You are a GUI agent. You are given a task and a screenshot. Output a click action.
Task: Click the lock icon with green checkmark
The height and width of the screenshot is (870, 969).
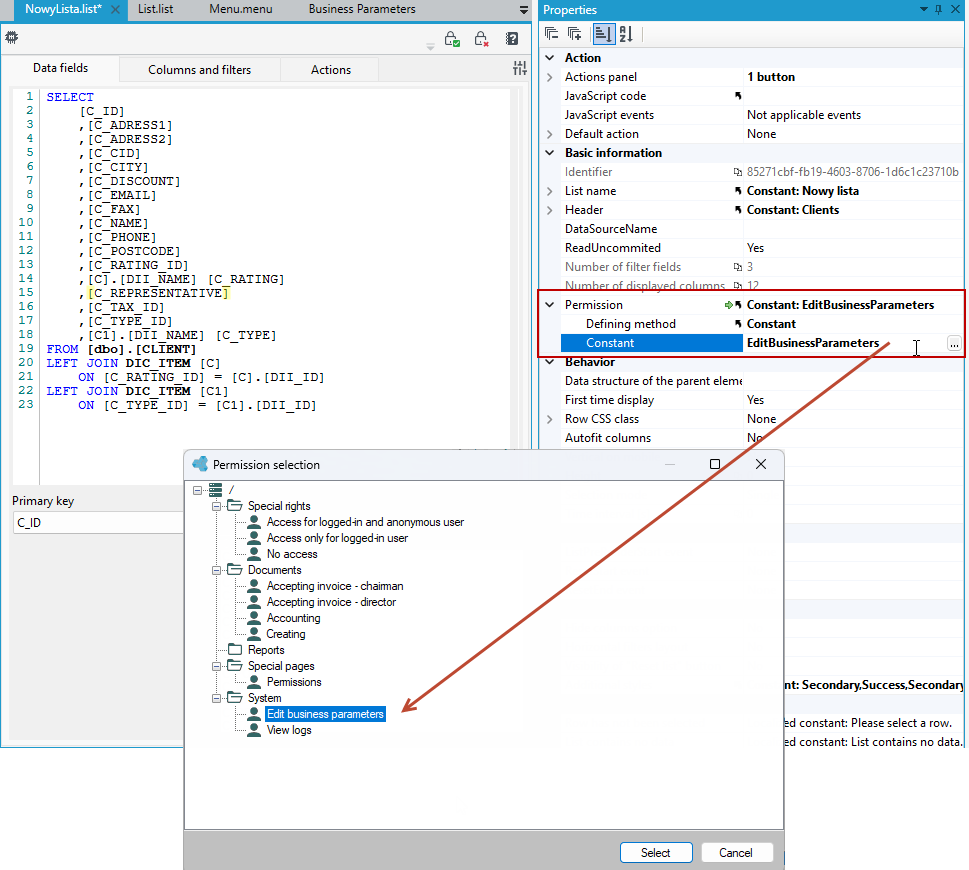coord(452,39)
